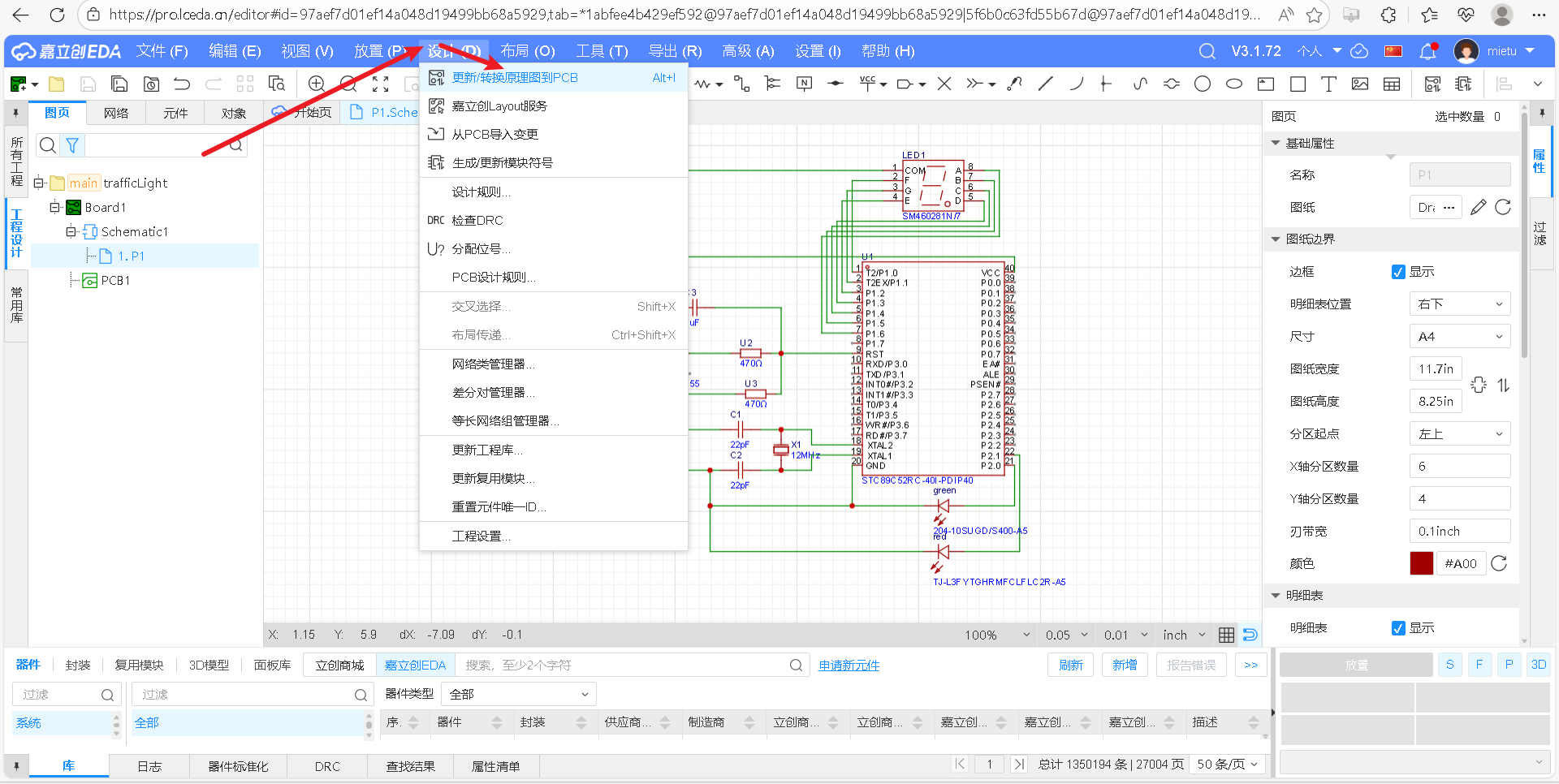1559x784 pixels.
Task: Click the 申请新元件 link
Action: 849,666
